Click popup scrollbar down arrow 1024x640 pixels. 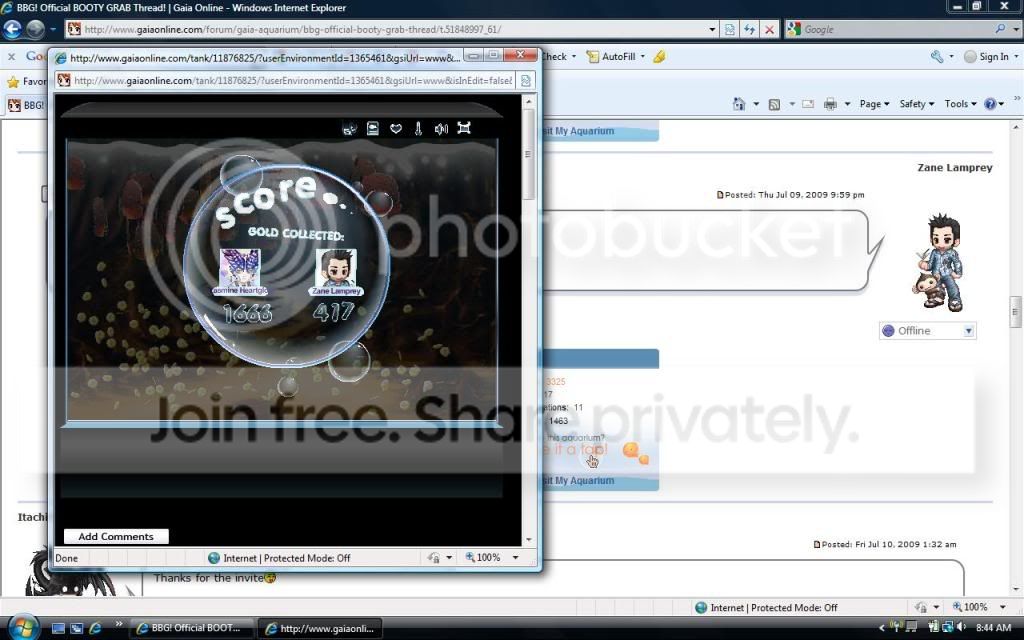tap(528, 540)
